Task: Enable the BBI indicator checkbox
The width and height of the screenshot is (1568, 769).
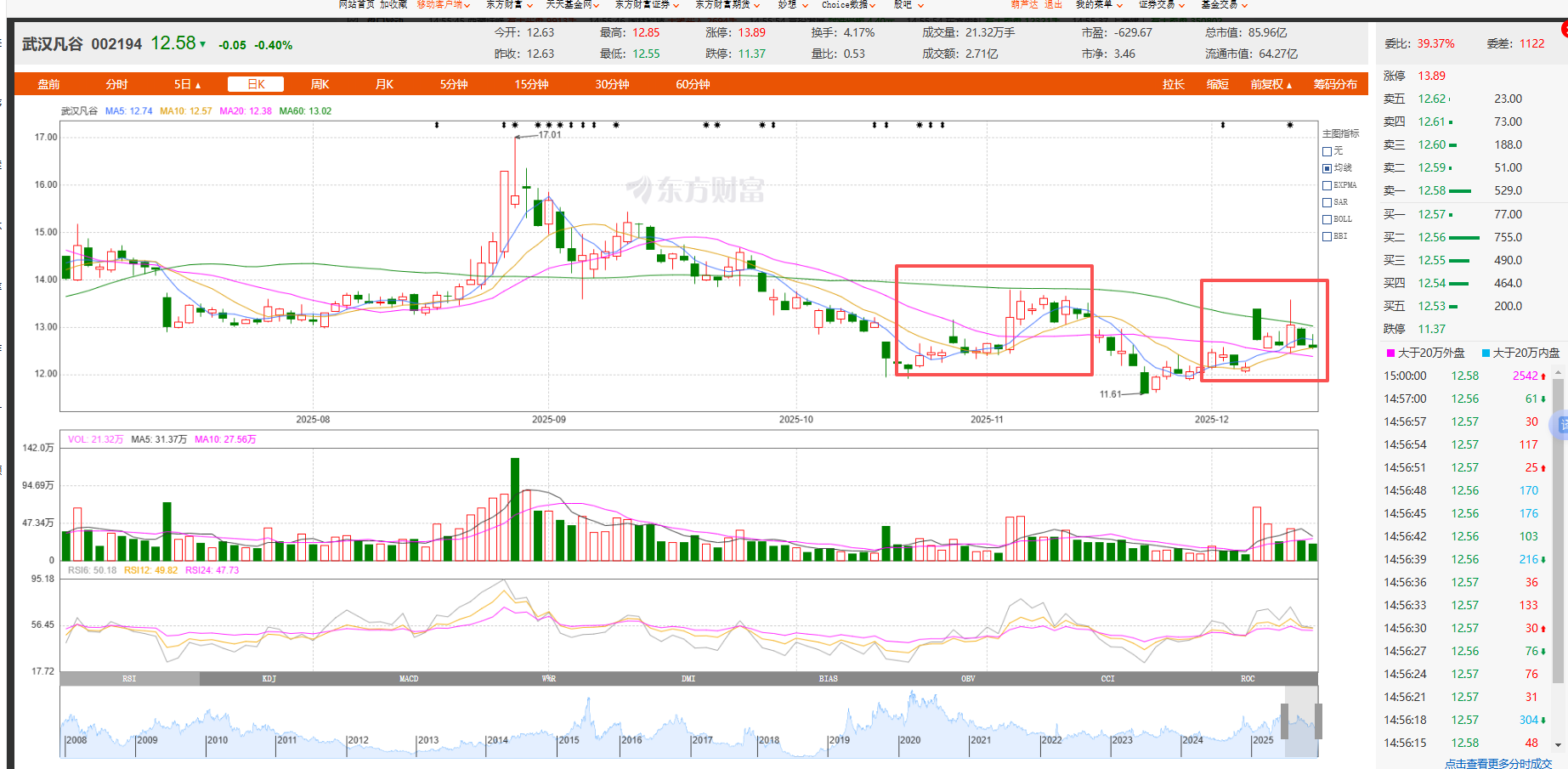Action: (1327, 236)
